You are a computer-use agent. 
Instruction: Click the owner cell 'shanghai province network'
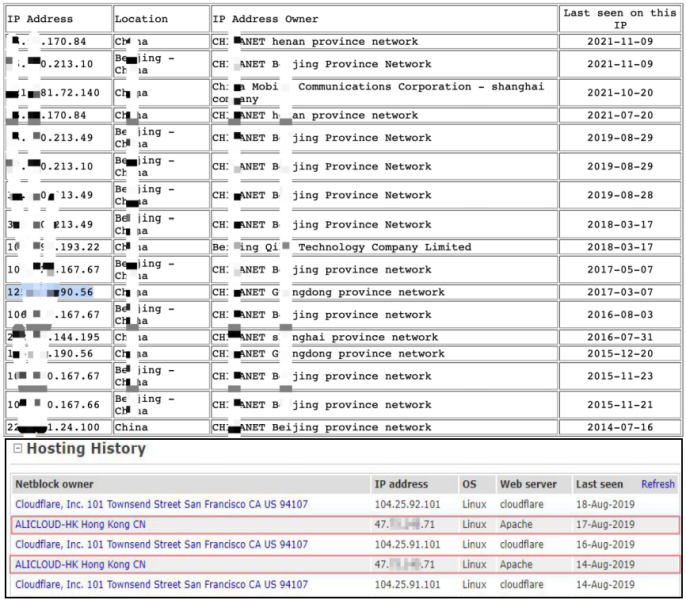(x=325, y=337)
